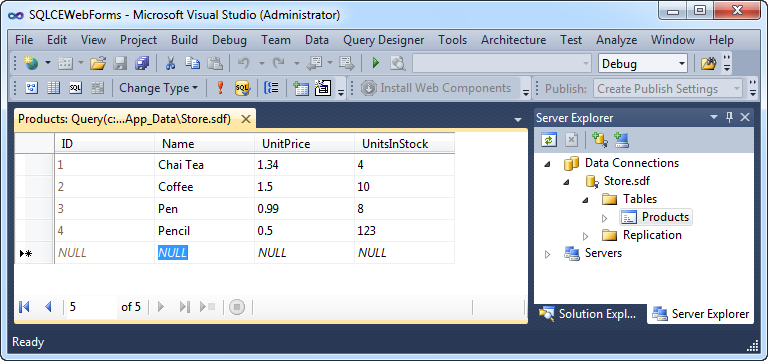The height and width of the screenshot is (361, 768).
Task: Select the Replication folder in tree
Action: coord(652,235)
